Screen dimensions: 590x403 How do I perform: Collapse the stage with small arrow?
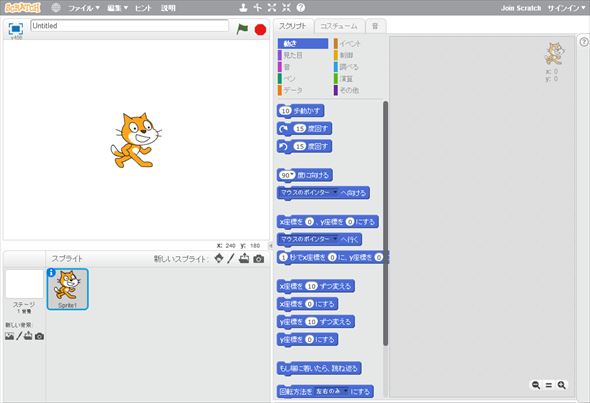pyautogui.click(x=271, y=246)
